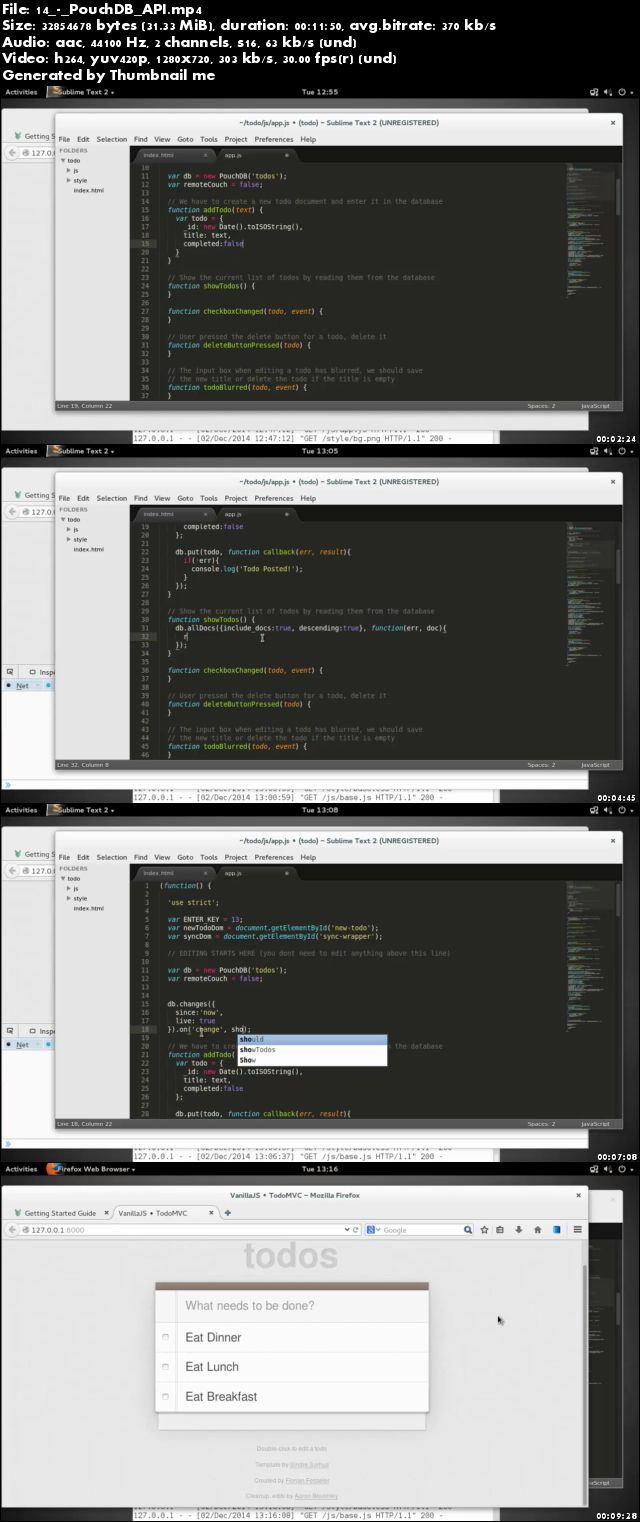Expand the style folder in the 12:55 frame
This screenshot has width=640, height=1522.
pyautogui.click(x=69, y=180)
